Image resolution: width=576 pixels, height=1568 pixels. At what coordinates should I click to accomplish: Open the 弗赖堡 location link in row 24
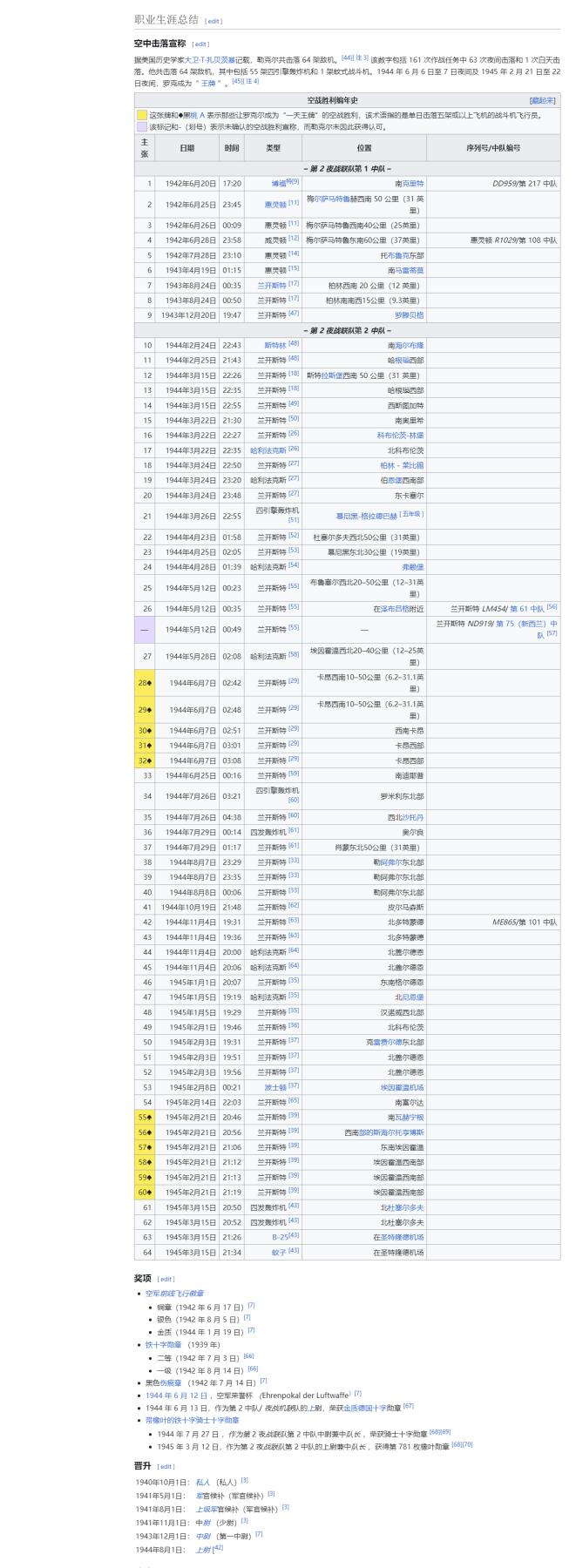tap(413, 567)
